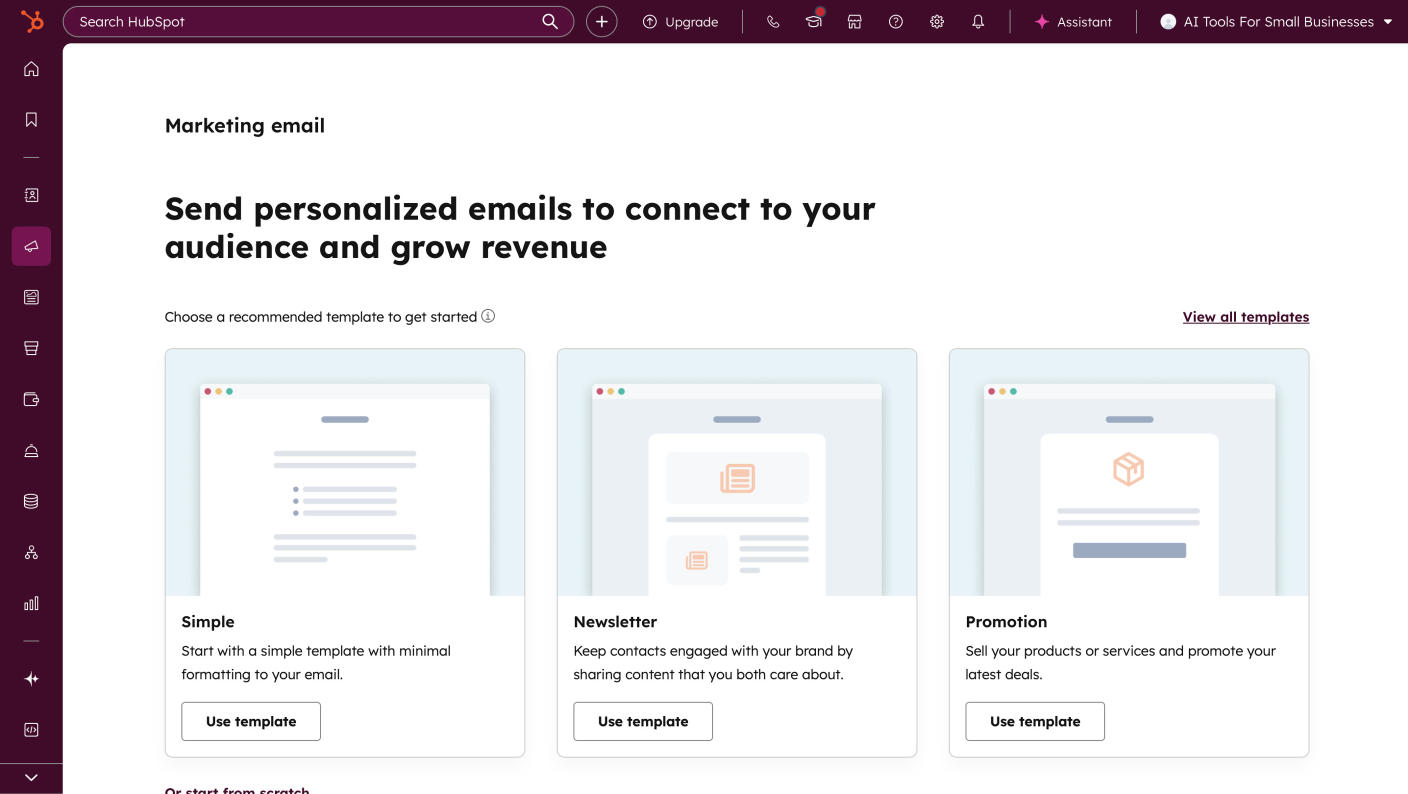The height and width of the screenshot is (794, 1408).
Task: Open Bookmarks from the sidebar
Action: click(x=31, y=118)
